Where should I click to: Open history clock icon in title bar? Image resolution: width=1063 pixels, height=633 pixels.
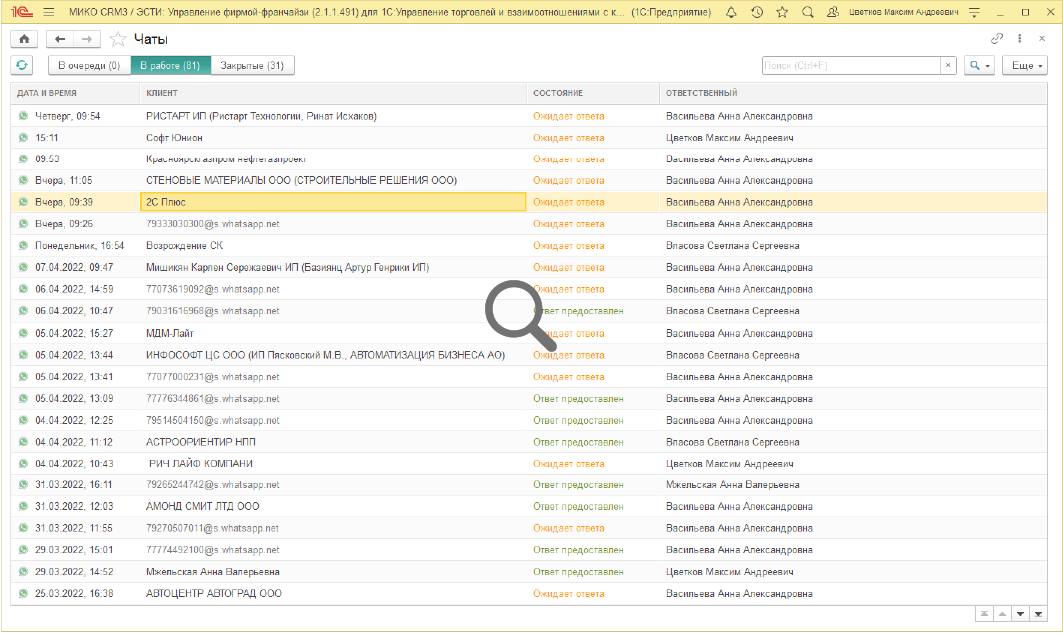click(757, 12)
